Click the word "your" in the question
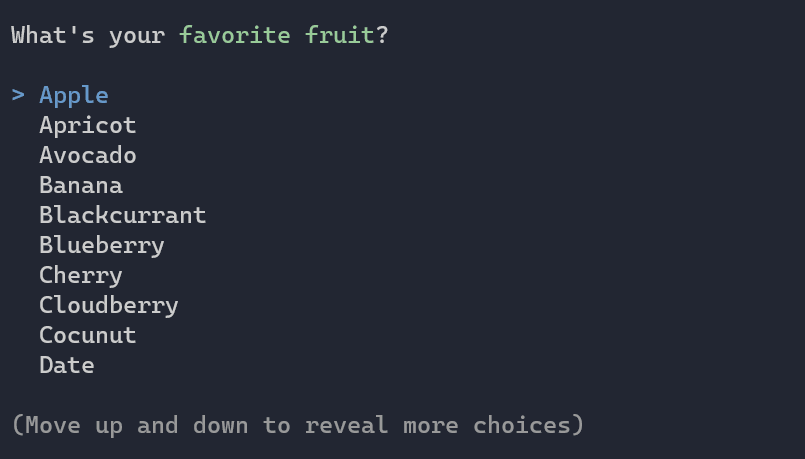This screenshot has height=459, width=805. pyautogui.click(x=137, y=36)
